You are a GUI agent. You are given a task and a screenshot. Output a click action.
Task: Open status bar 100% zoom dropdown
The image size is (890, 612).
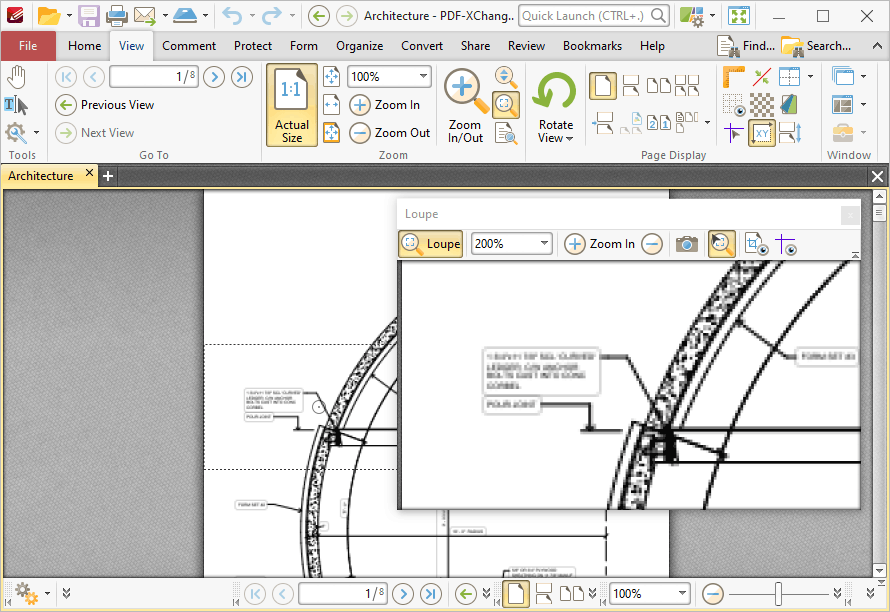coord(682,594)
